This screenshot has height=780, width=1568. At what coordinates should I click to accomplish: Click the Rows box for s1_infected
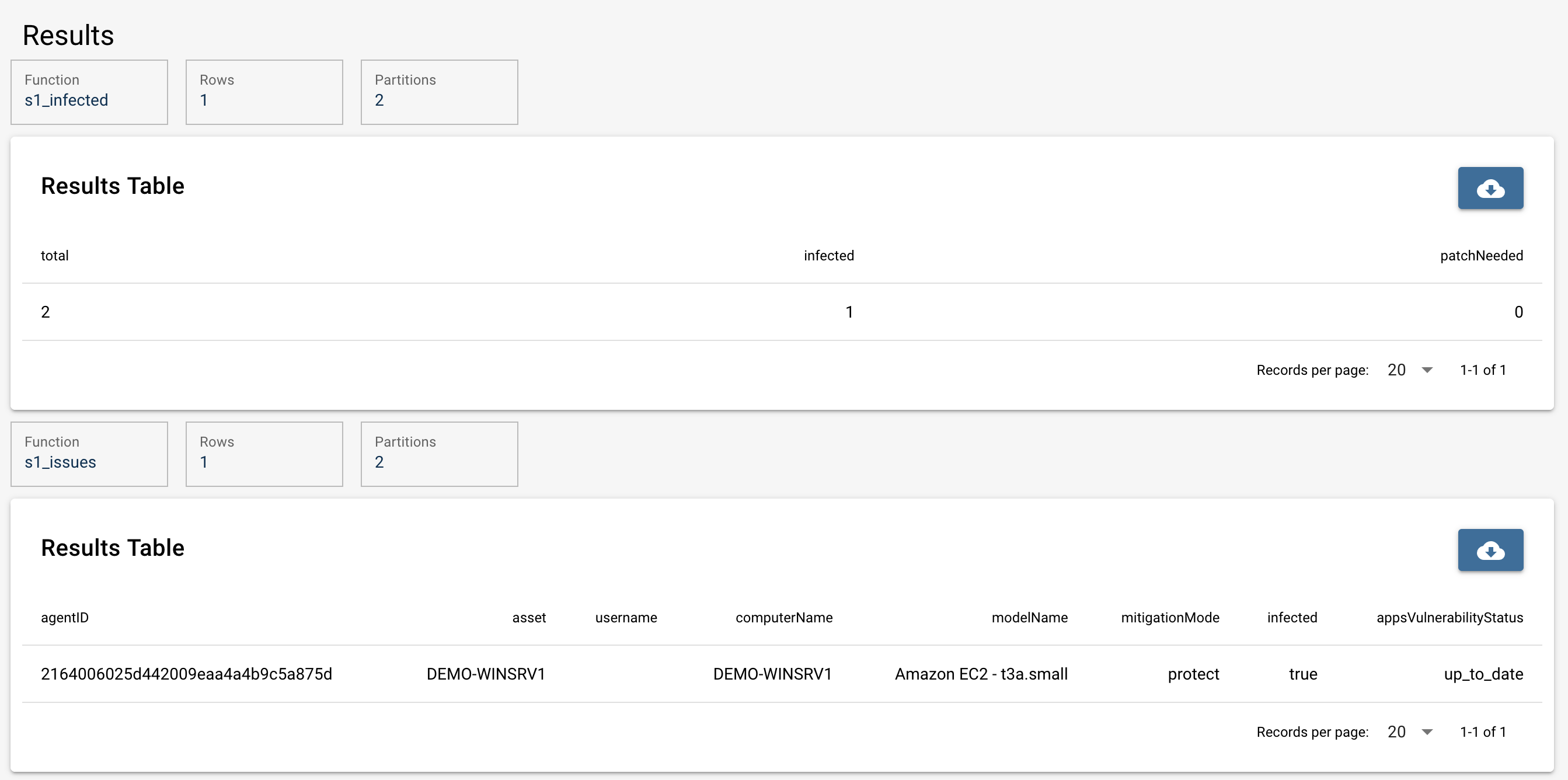coord(264,92)
